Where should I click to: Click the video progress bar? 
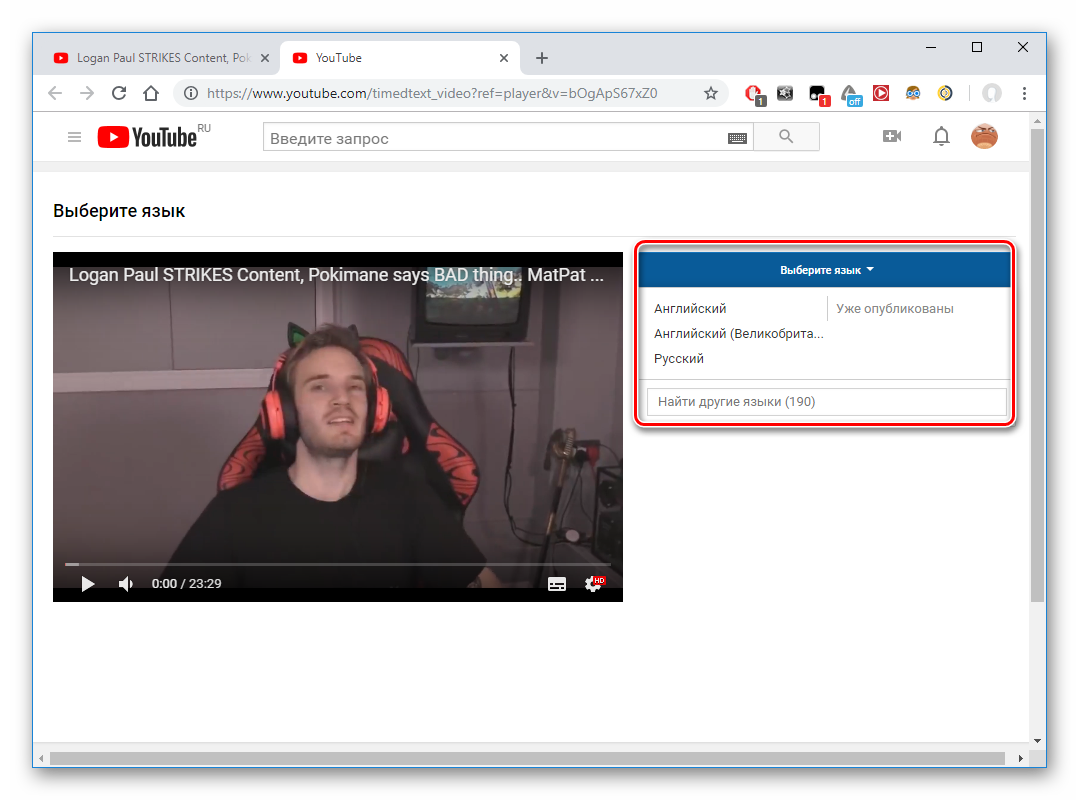pos(338,565)
